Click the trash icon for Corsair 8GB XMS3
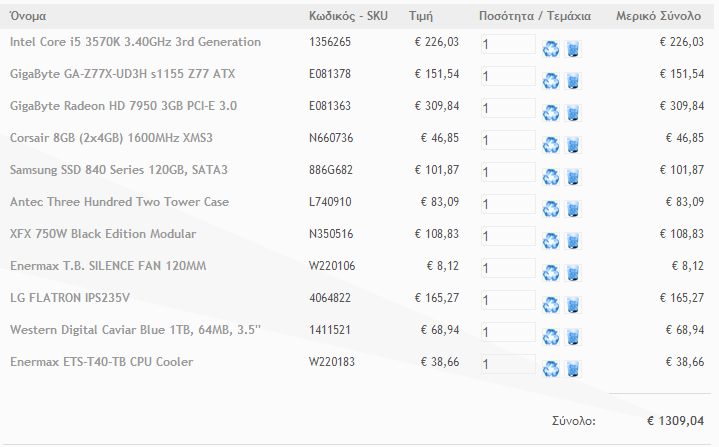Viewport: 719px width, 447px height. [573, 145]
